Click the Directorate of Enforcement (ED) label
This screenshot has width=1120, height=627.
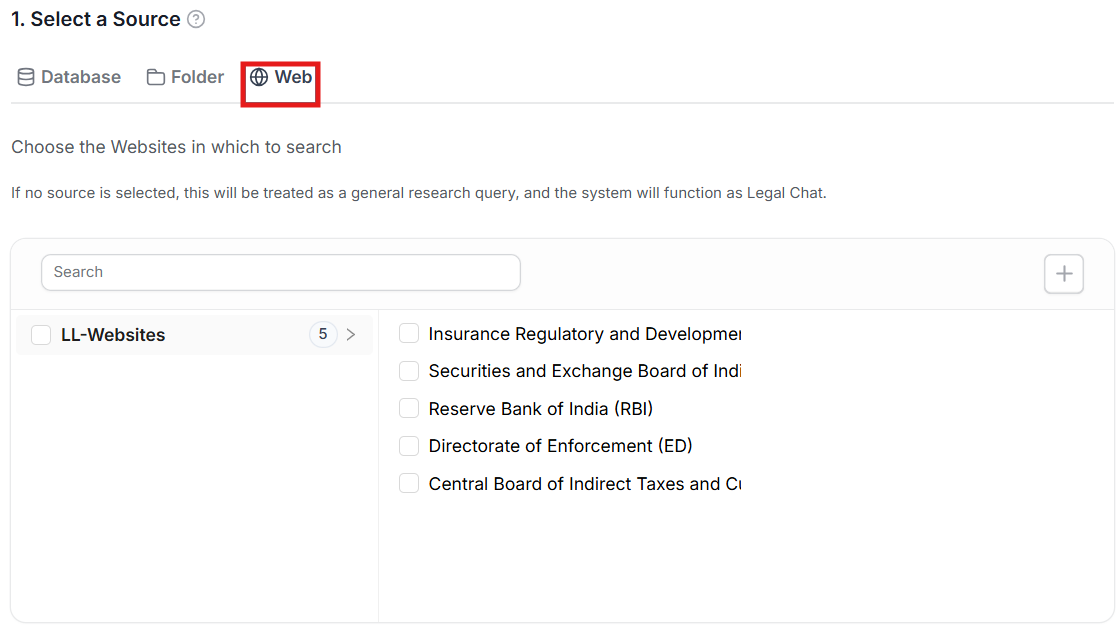point(560,446)
